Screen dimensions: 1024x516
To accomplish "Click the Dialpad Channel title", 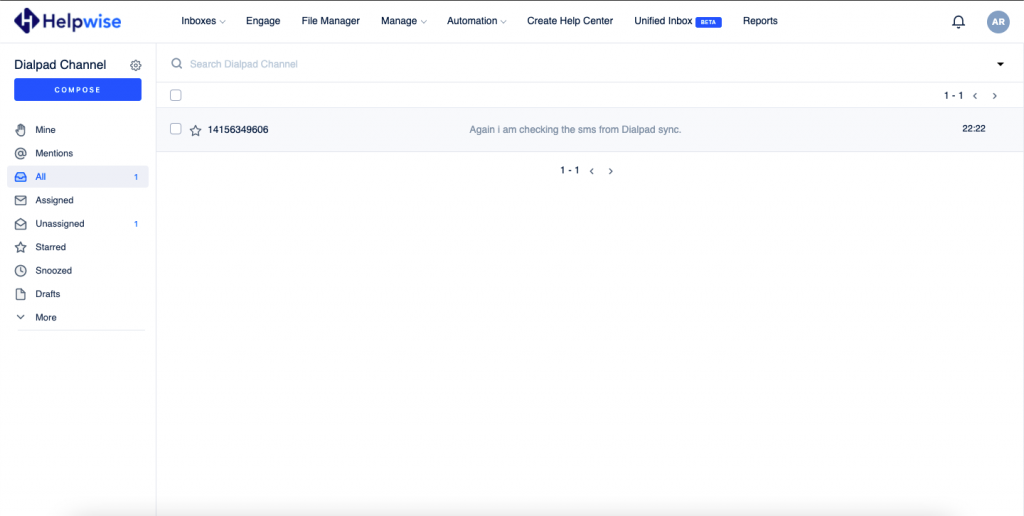I will pos(60,65).
